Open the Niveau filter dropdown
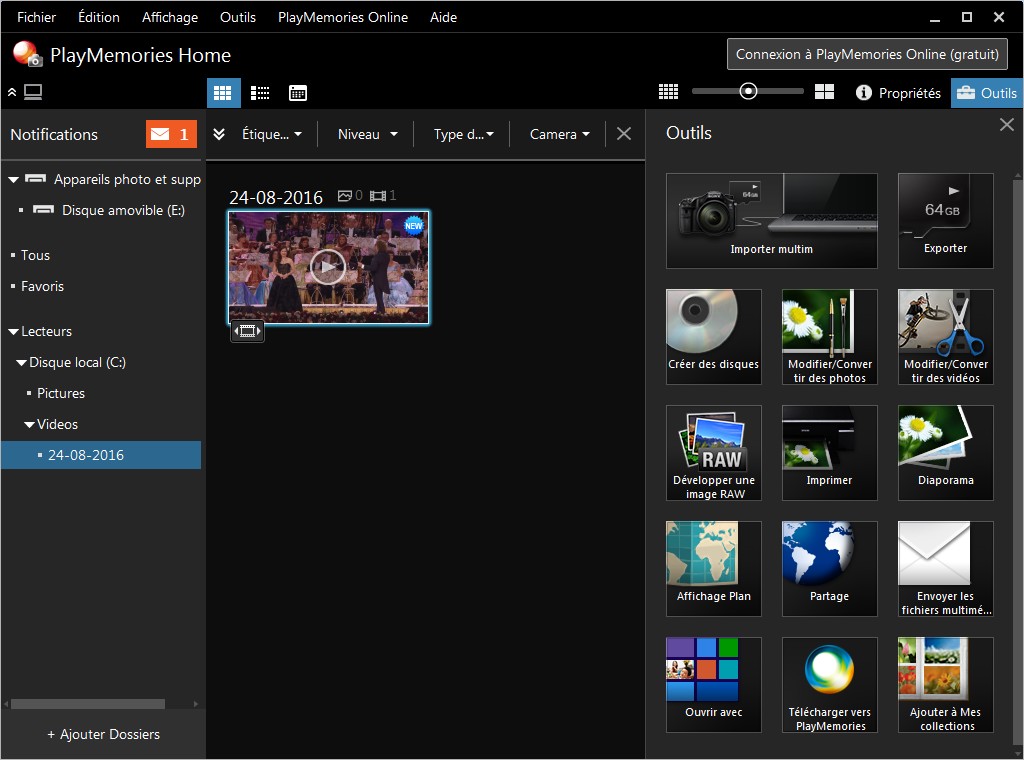The height and width of the screenshot is (760, 1024). (x=367, y=134)
